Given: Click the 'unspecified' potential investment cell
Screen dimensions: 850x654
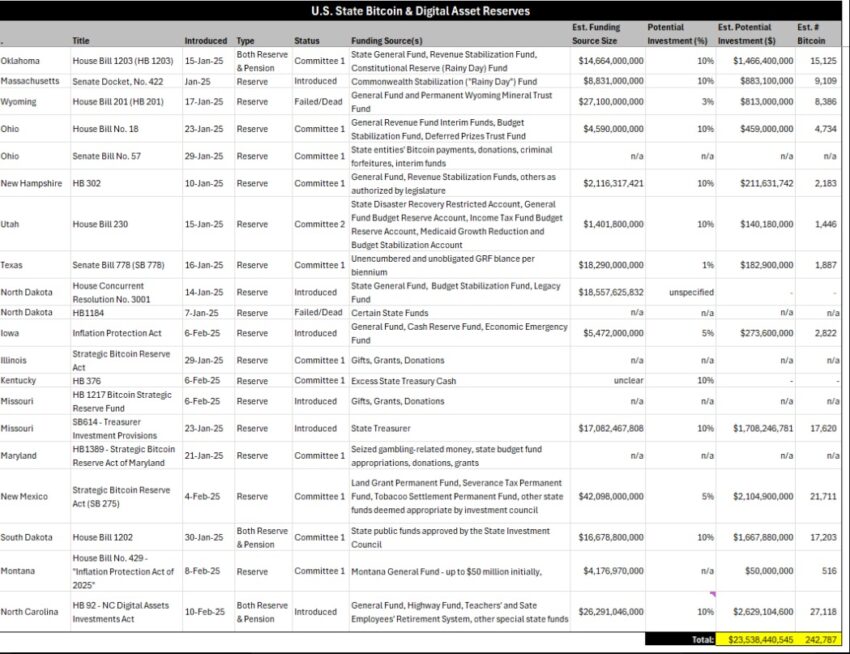Looking at the screenshot, I should (681, 292).
